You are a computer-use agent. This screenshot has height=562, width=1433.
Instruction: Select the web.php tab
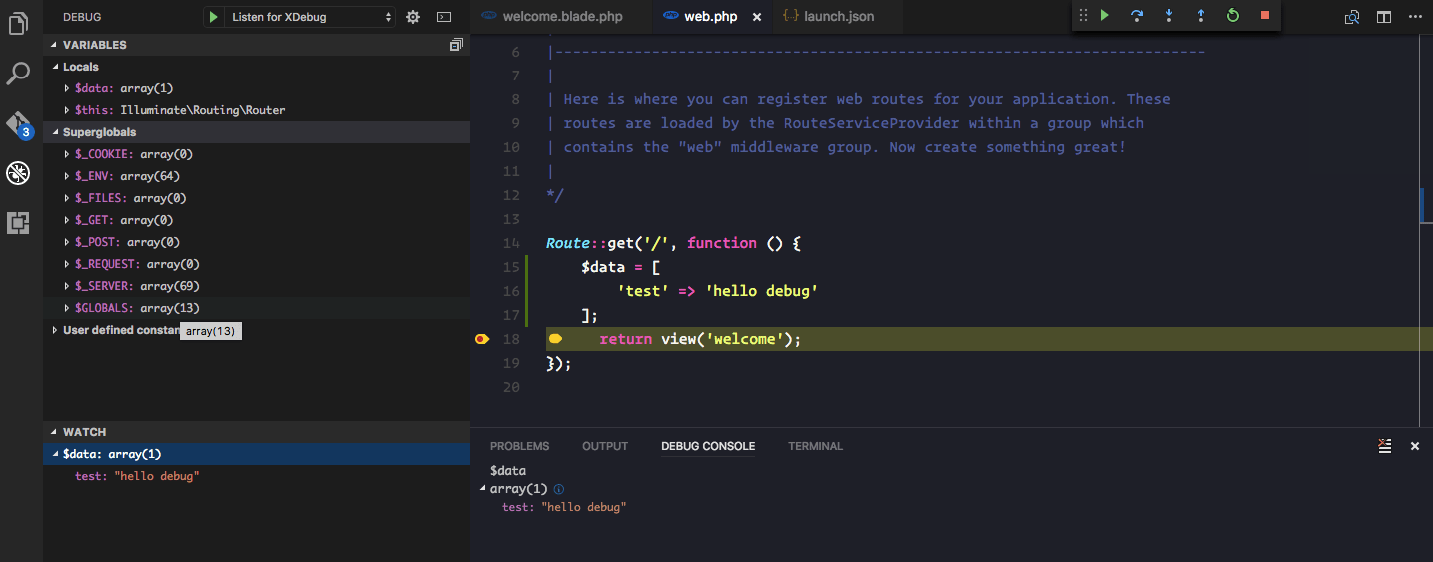pos(710,17)
